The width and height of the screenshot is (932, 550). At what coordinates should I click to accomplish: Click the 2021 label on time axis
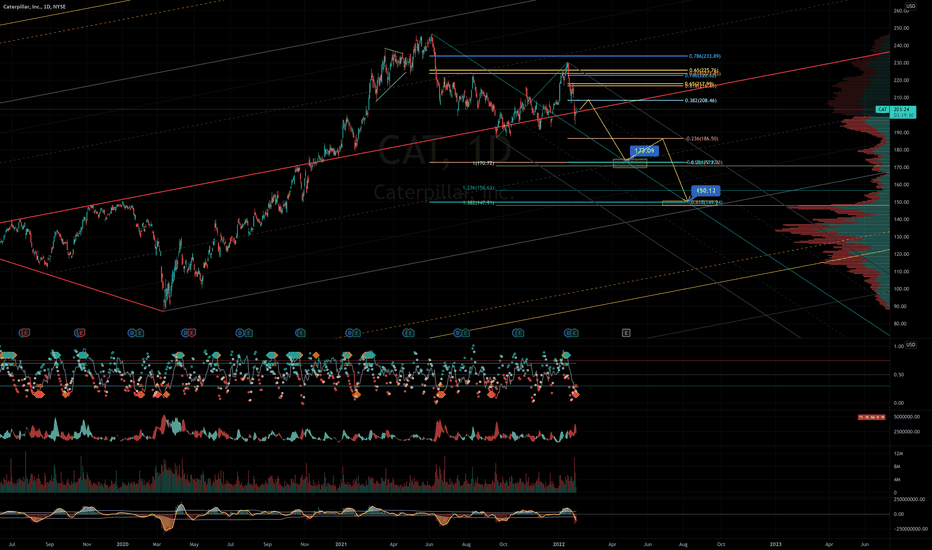pos(341,544)
